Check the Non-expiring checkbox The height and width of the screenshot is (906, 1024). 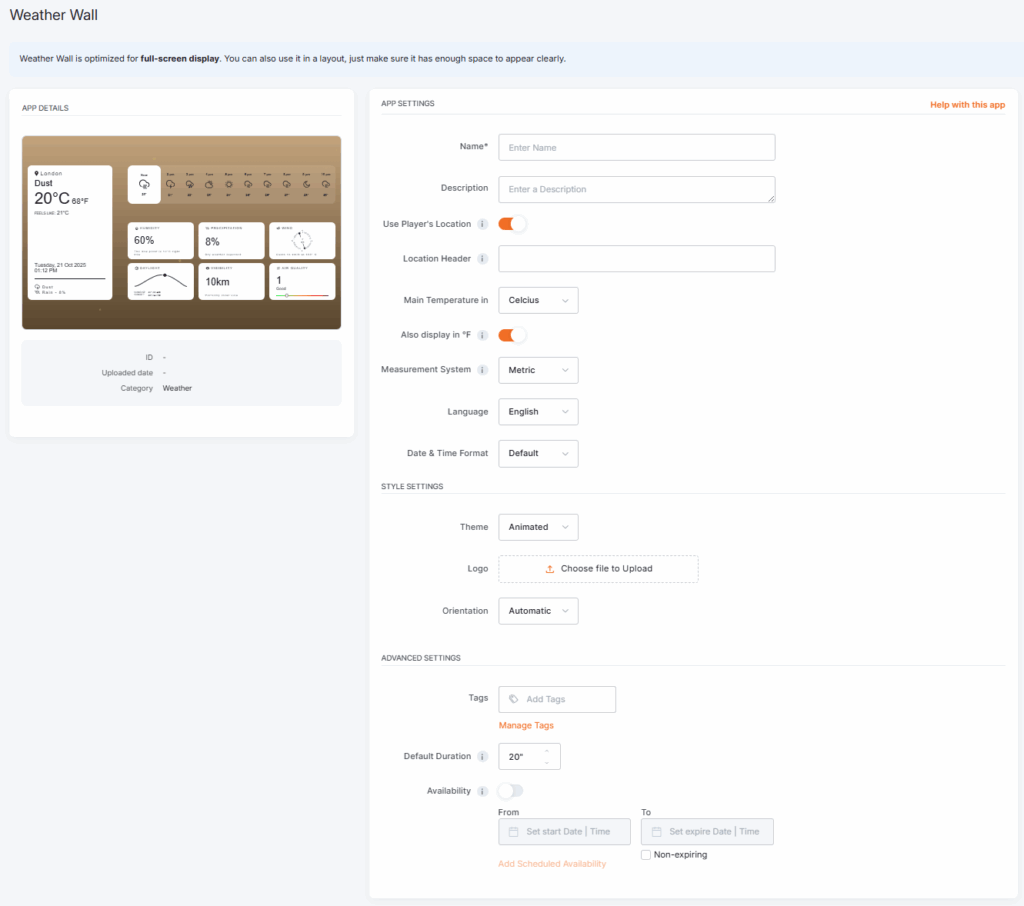[x=646, y=855]
